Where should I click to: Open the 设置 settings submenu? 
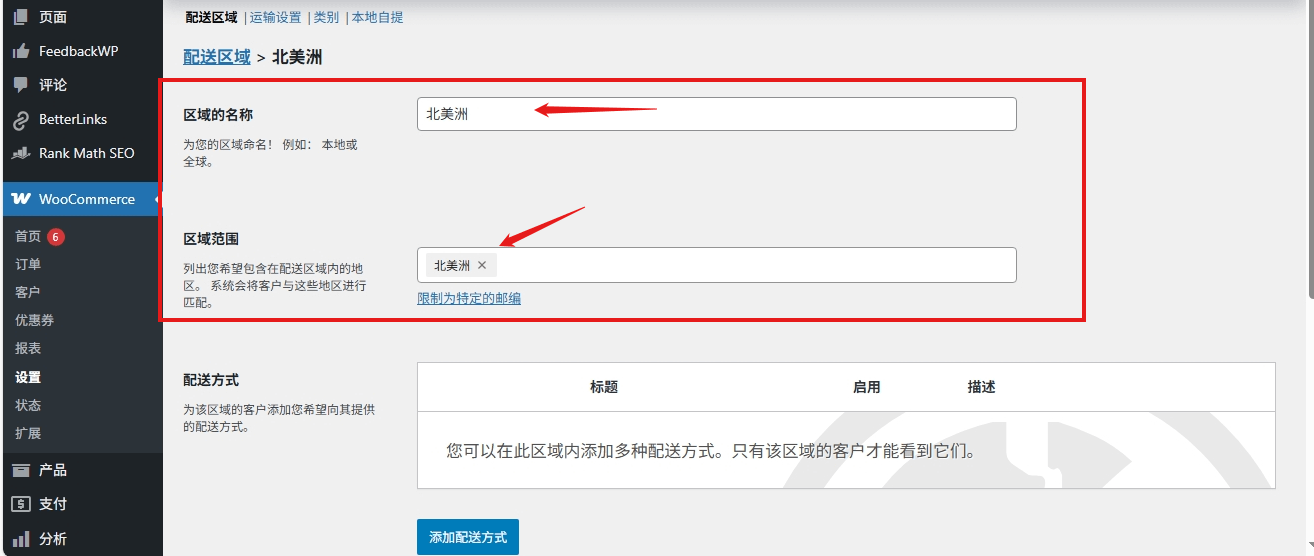click(x=28, y=377)
